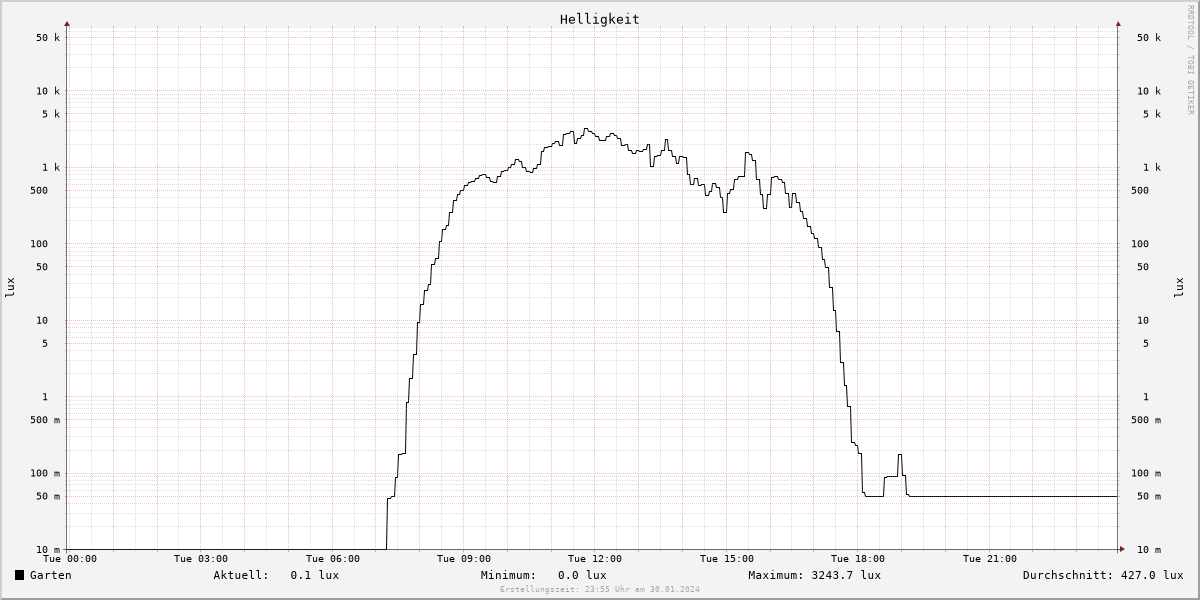This screenshot has height=600, width=1200.
Task: Click the 'Durchschnitt: 427.0 lux' readout
Action: [1103, 575]
